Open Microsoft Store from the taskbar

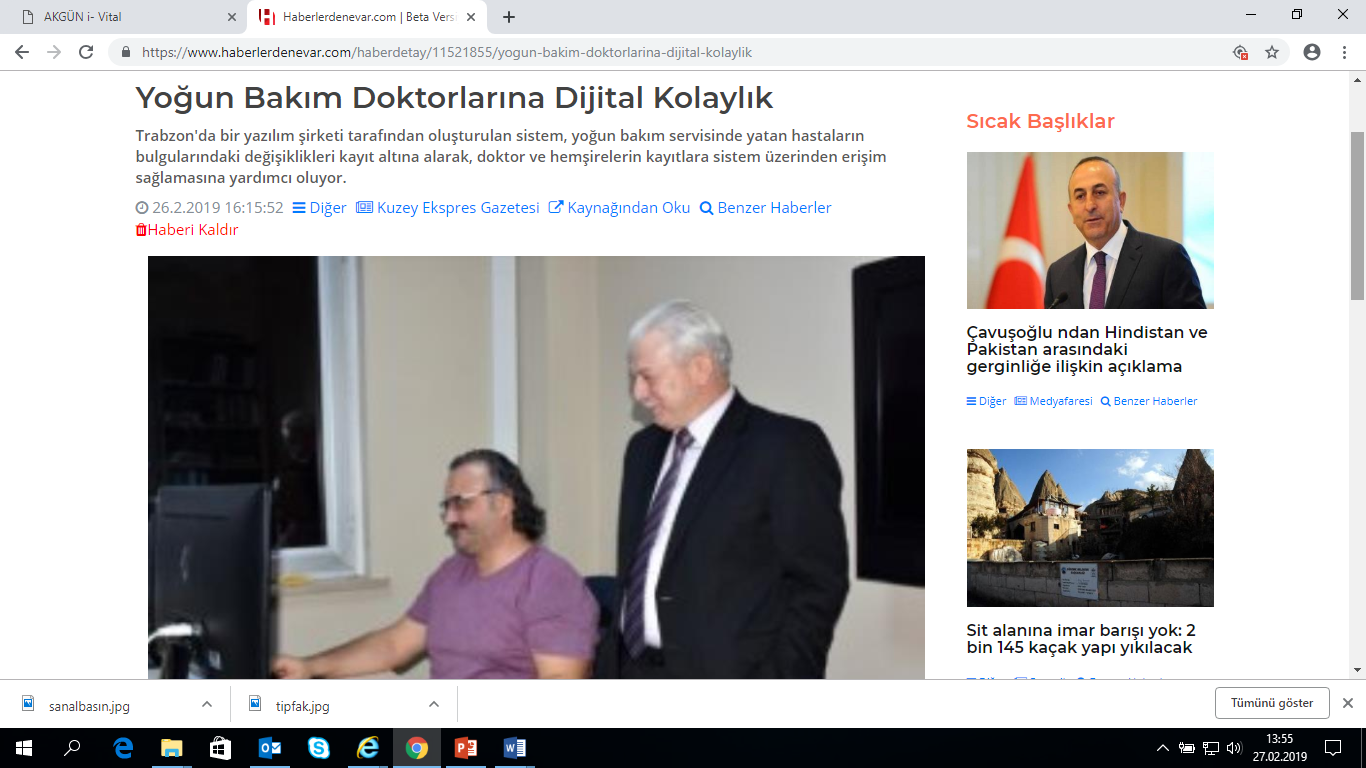point(221,748)
